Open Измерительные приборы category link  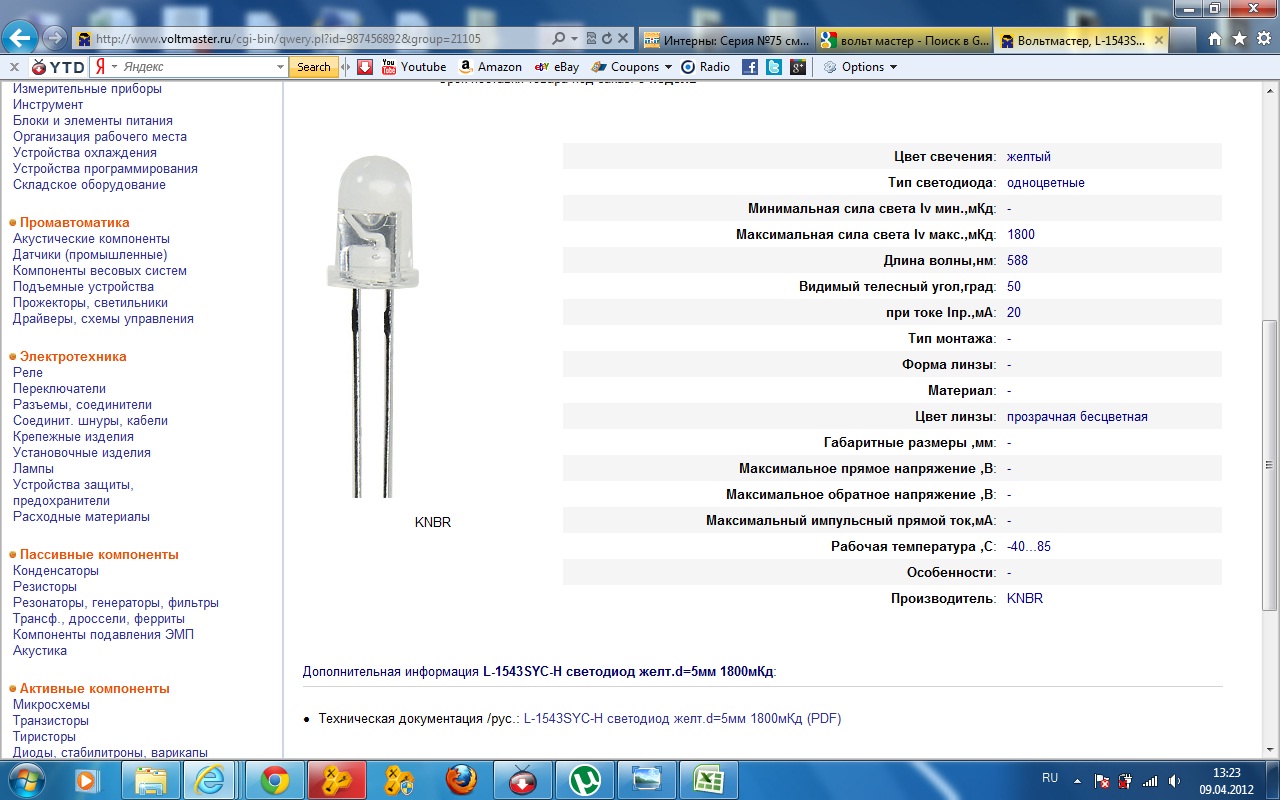tap(87, 89)
